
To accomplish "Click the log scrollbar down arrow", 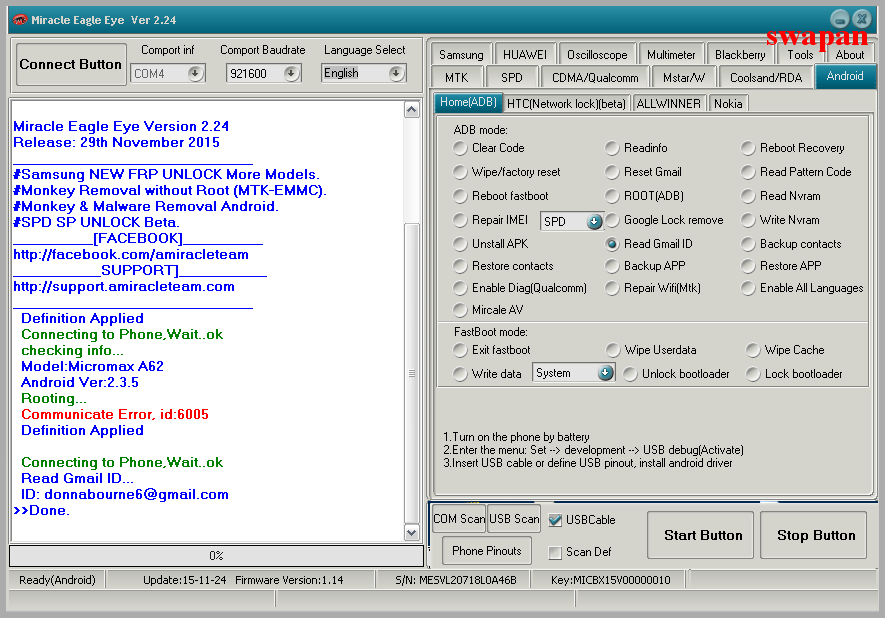I will pyautogui.click(x=412, y=532).
